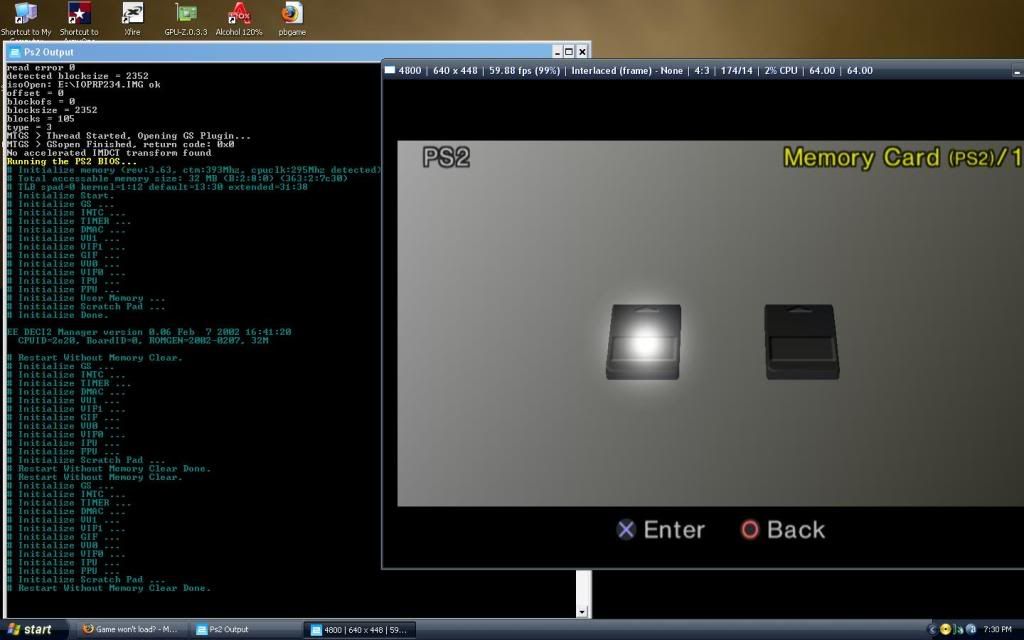Click the "Thread Started, Opening GS Plugin..." line

pyautogui.click(x=129, y=136)
